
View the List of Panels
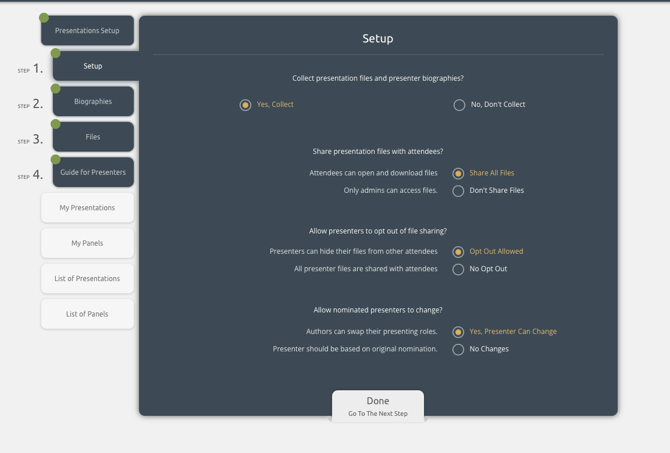click(x=87, y=314)
